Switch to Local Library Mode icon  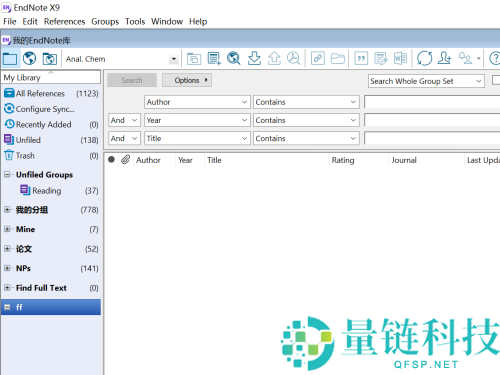pos(10,59)
